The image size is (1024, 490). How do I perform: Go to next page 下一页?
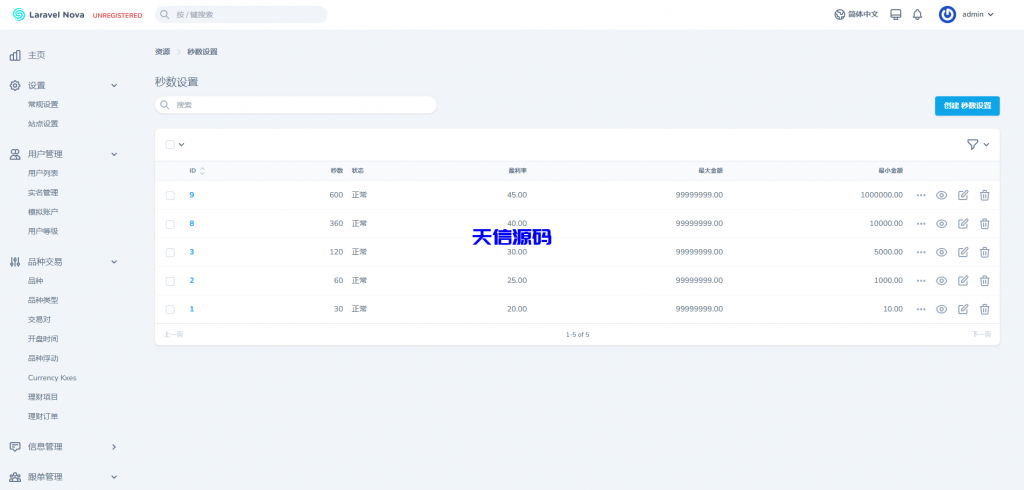click(982, 335)
